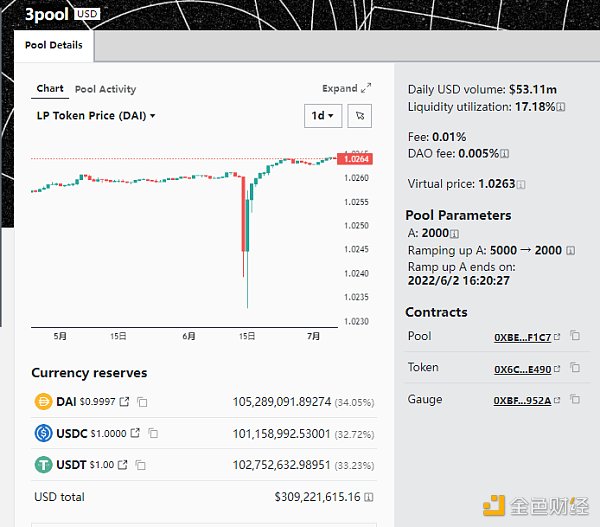Click the 3pool title heading
Image resolution: width=600 pixels, height=527 pixels.
coord(47,15)
